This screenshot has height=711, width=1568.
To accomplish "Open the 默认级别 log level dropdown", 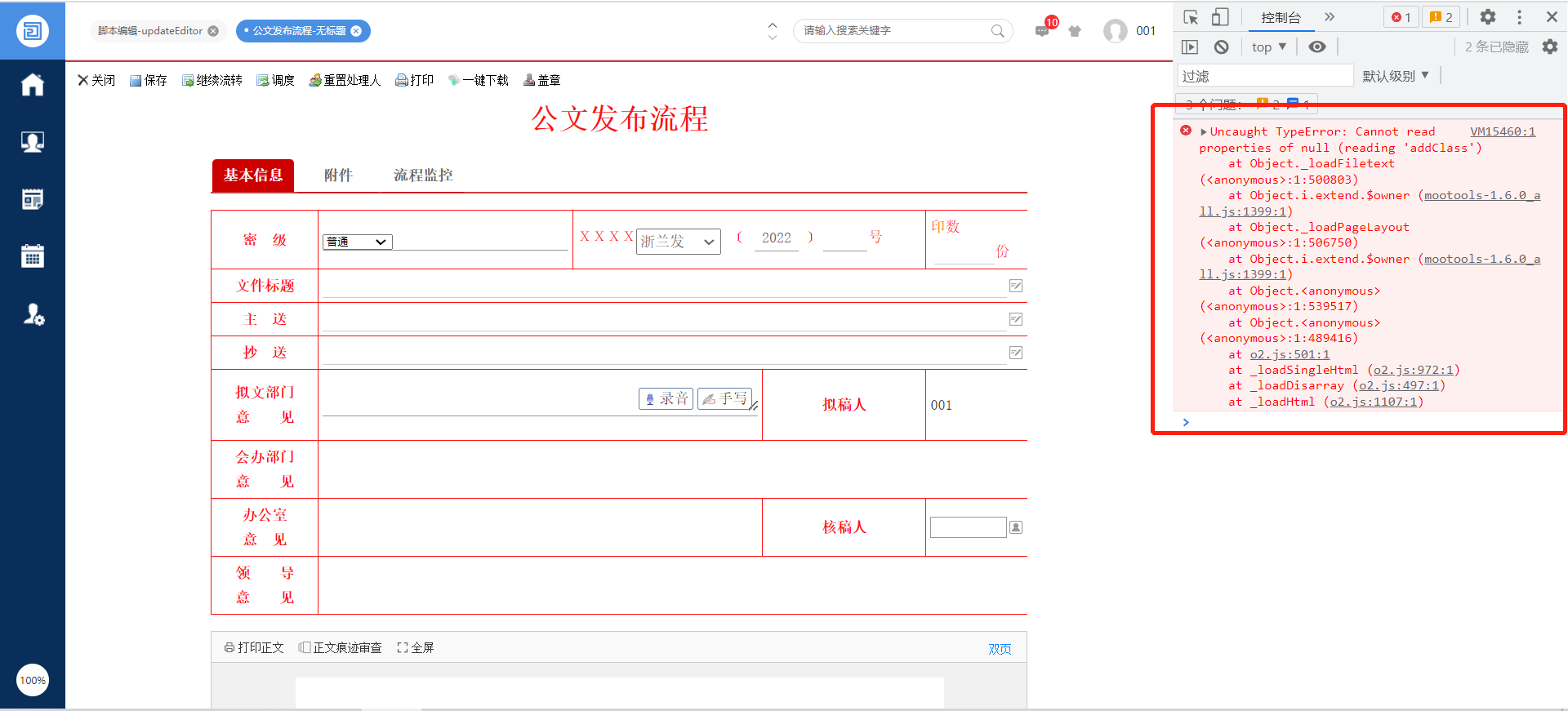I will (1395, 76).
